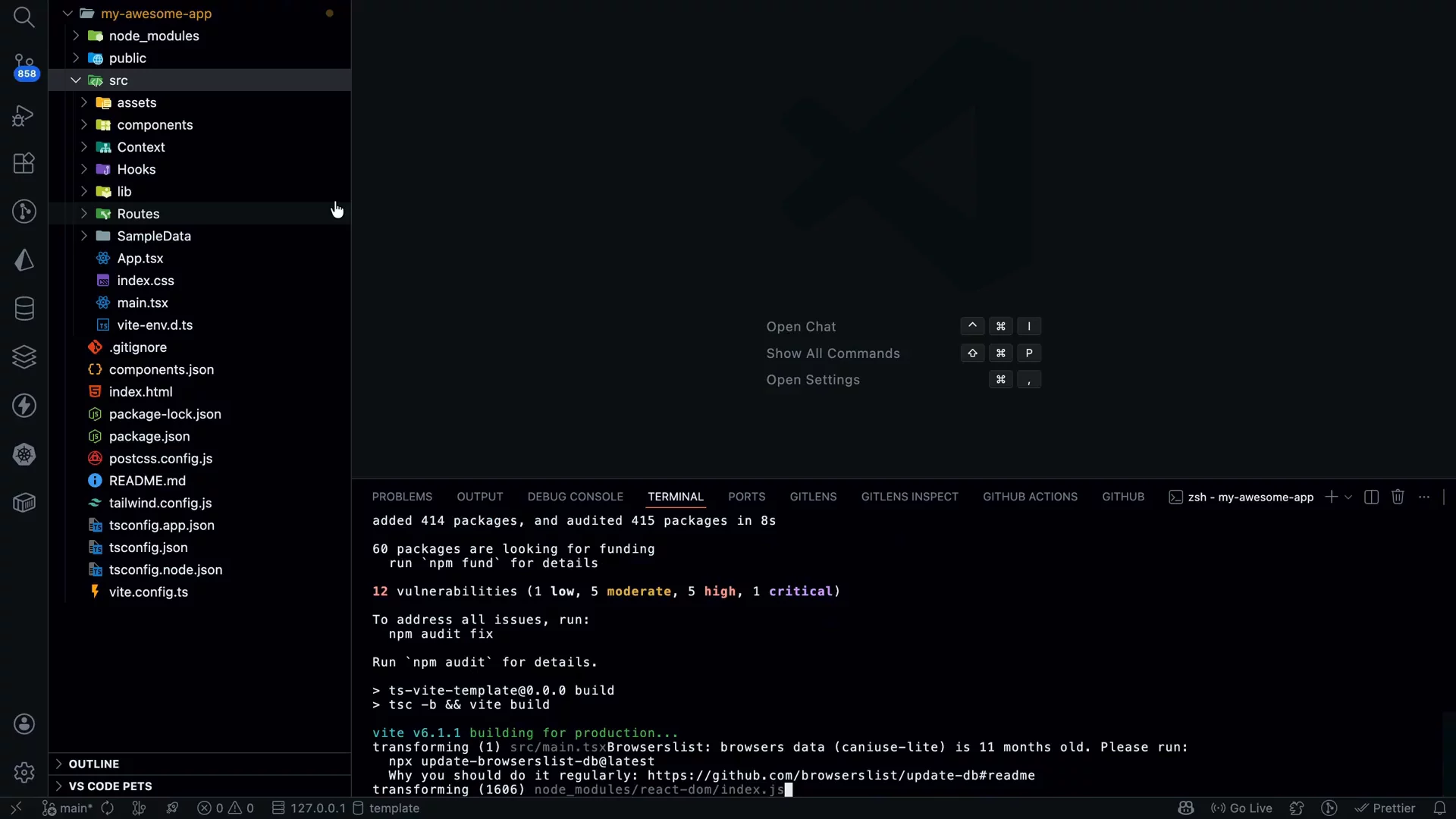Open the Run and Debug view
The image size is (1456, 819).
[x=24, y=115]
